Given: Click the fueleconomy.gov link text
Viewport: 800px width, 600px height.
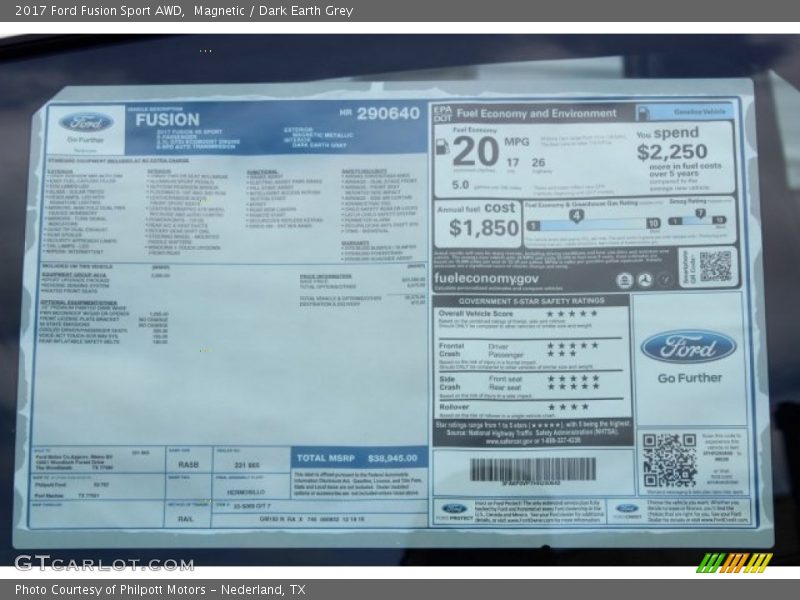Looking at the screenshot, I should [x=485, y=279].
